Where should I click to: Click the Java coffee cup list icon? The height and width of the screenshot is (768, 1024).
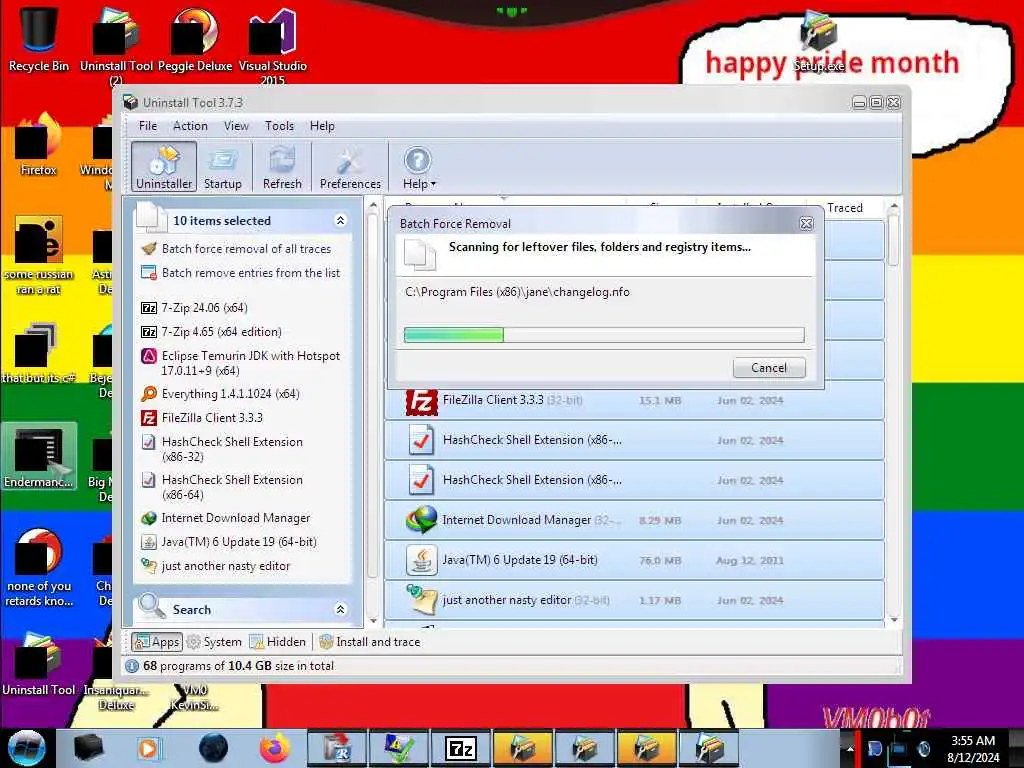[x=421, y=560]
